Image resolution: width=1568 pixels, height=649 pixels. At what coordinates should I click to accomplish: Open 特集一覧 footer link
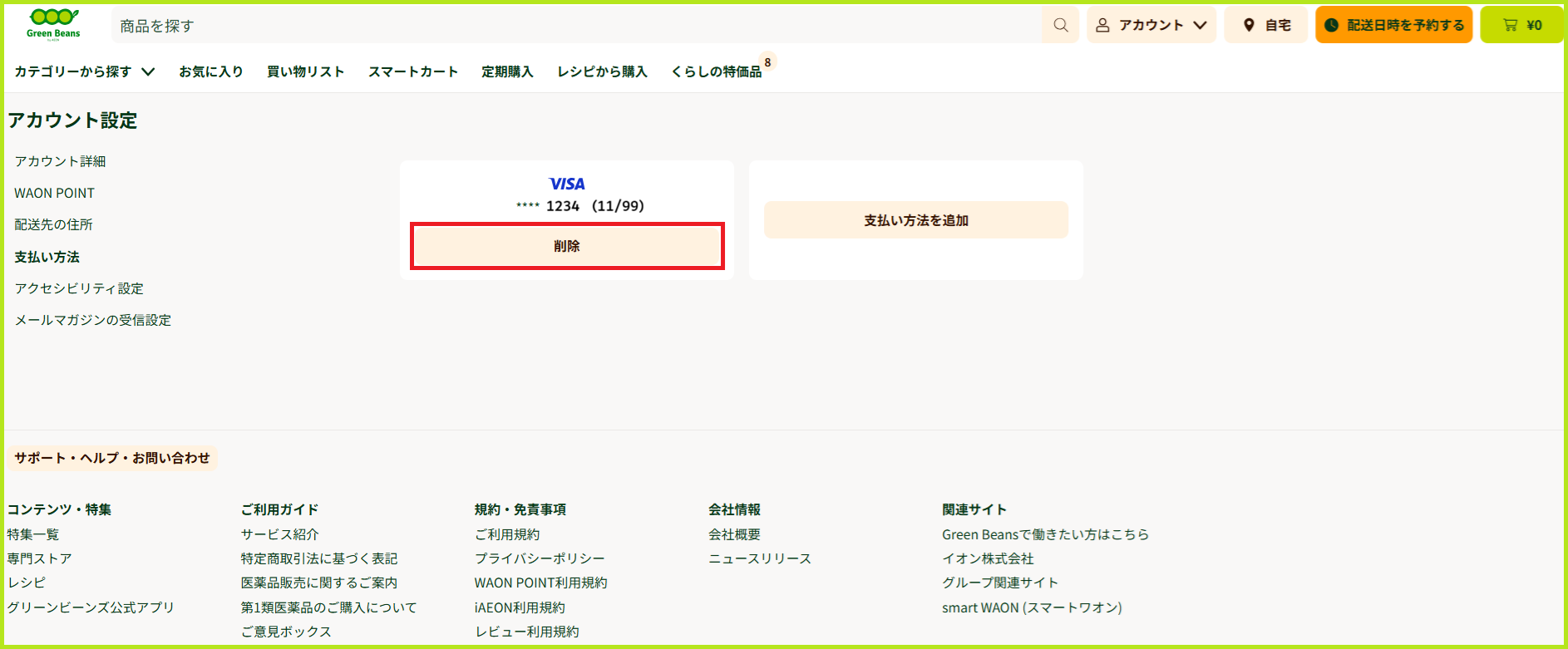pyautogui.click(x=33, y=534)
